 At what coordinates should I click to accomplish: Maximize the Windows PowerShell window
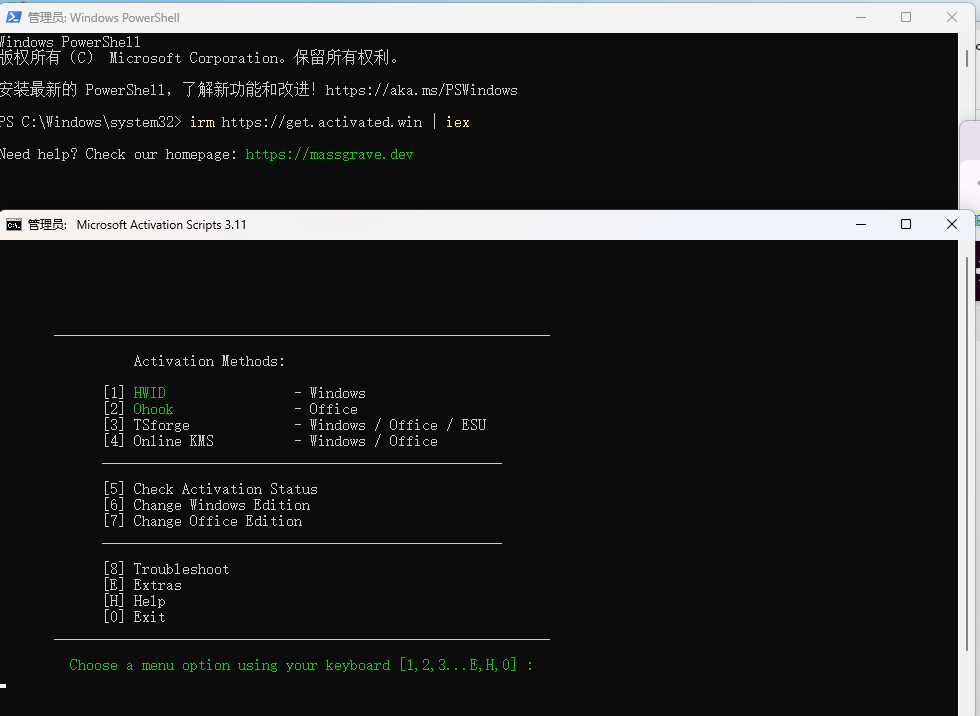906,17
